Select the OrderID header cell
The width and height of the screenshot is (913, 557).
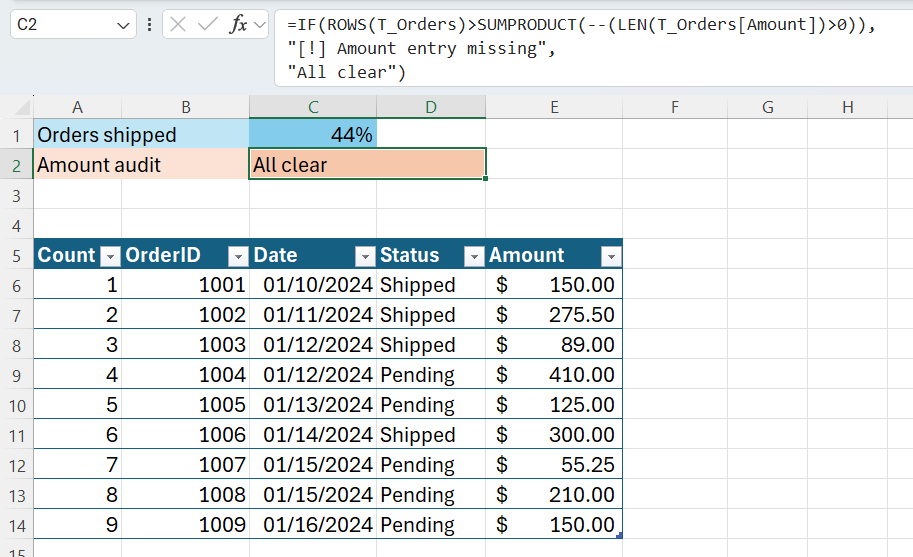186,255
